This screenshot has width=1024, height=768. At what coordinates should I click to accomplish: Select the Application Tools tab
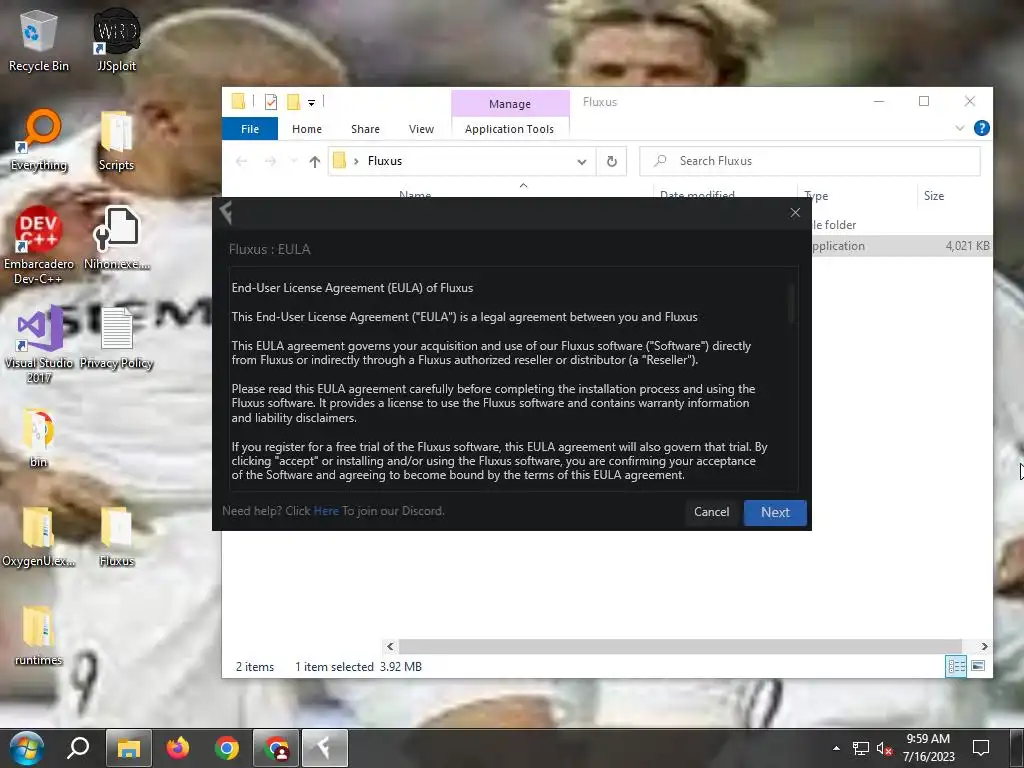[x=509, y=129]
